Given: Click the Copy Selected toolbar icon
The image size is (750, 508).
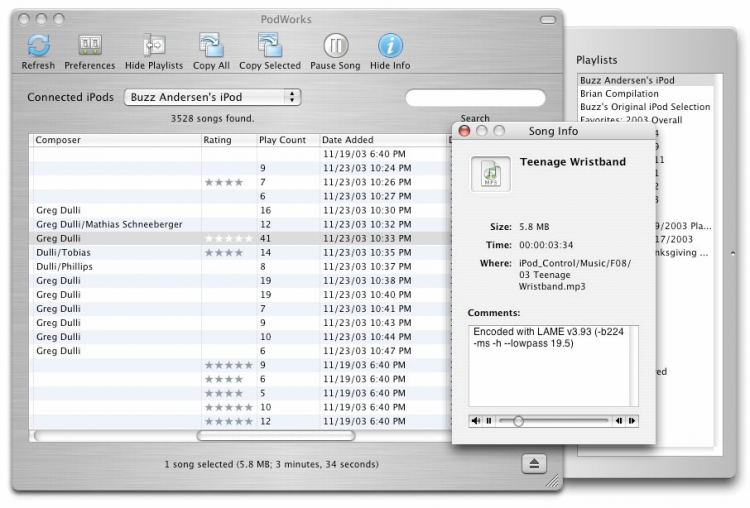Looking at the screenshot, I should 270,45.
